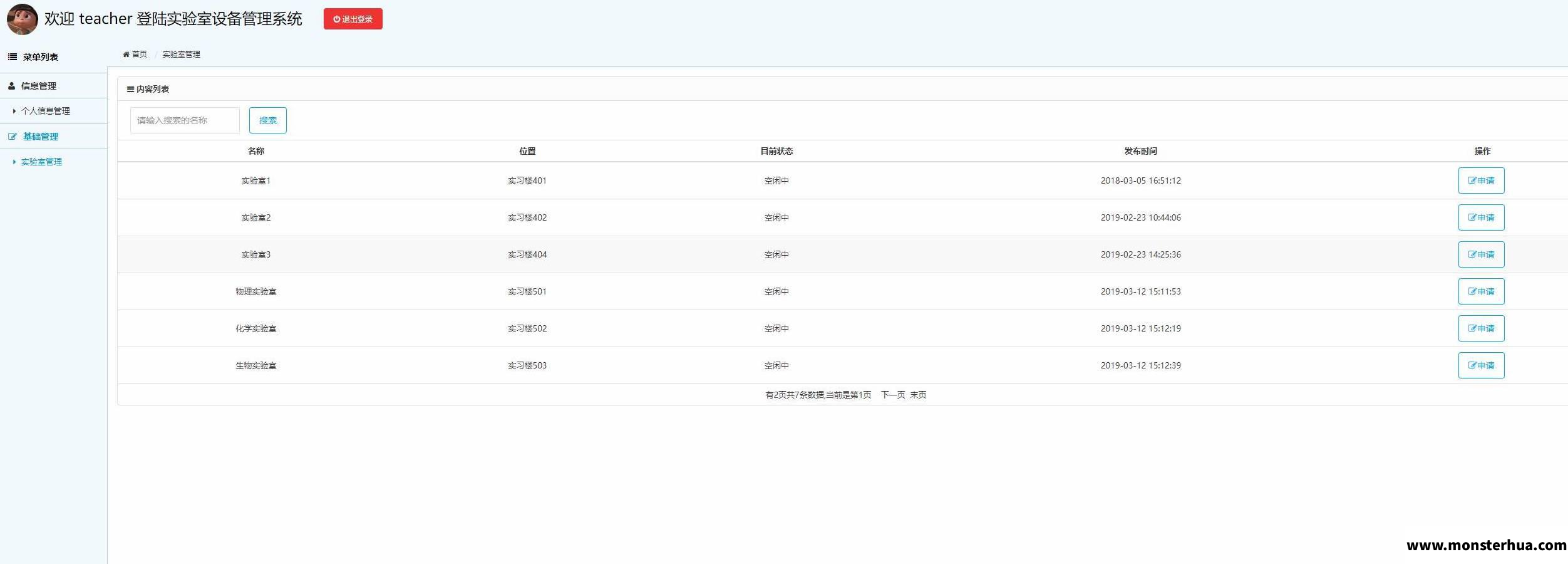Go to next page via 下一页
1568x564 pixels.
tap(893, 395)
